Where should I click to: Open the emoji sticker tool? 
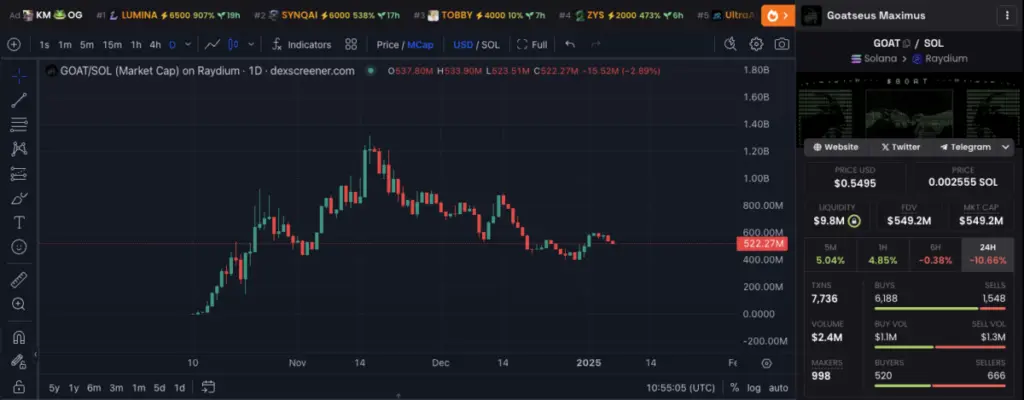tap(19, 246)
